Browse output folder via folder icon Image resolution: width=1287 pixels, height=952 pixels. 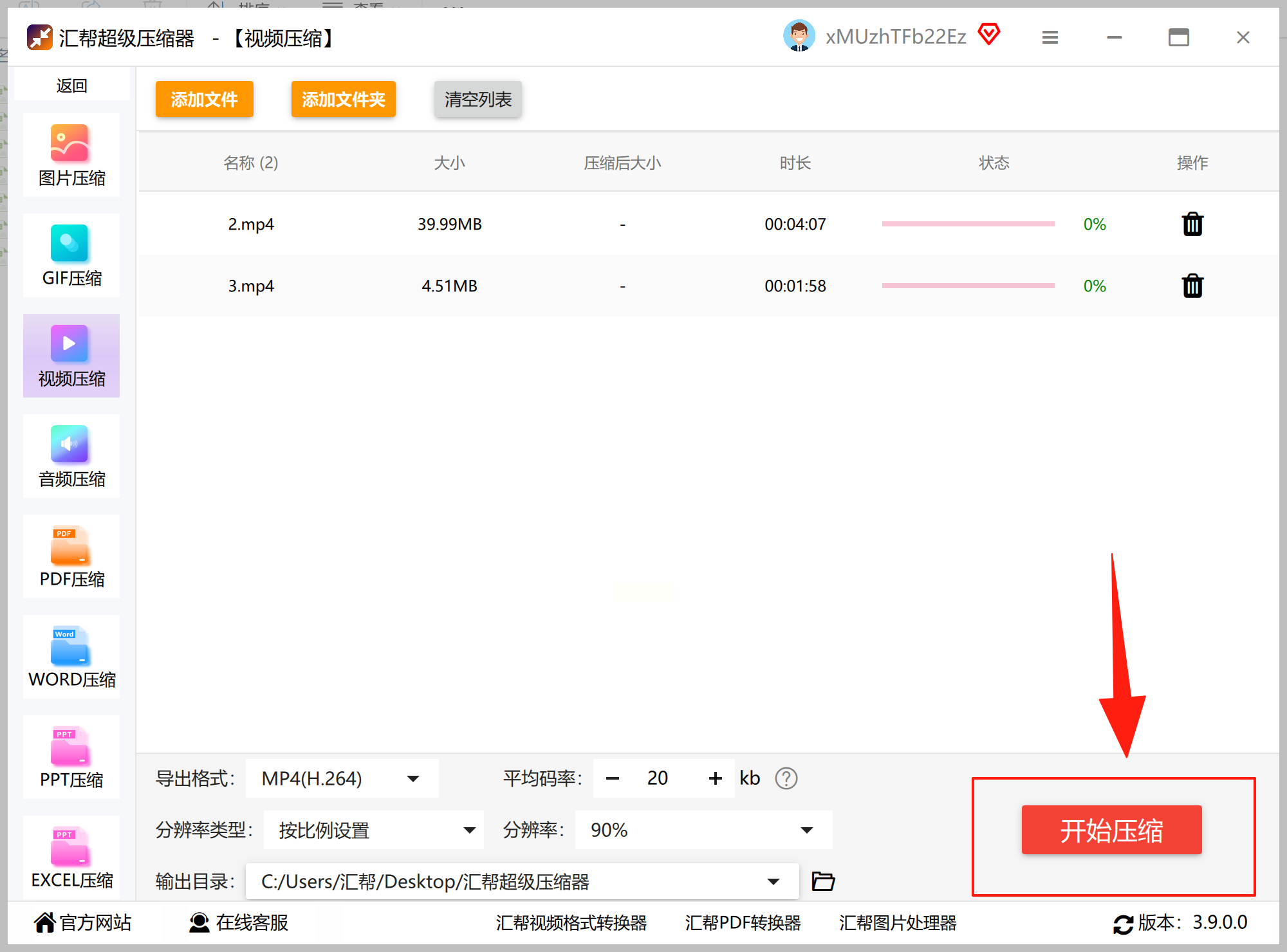823,881
